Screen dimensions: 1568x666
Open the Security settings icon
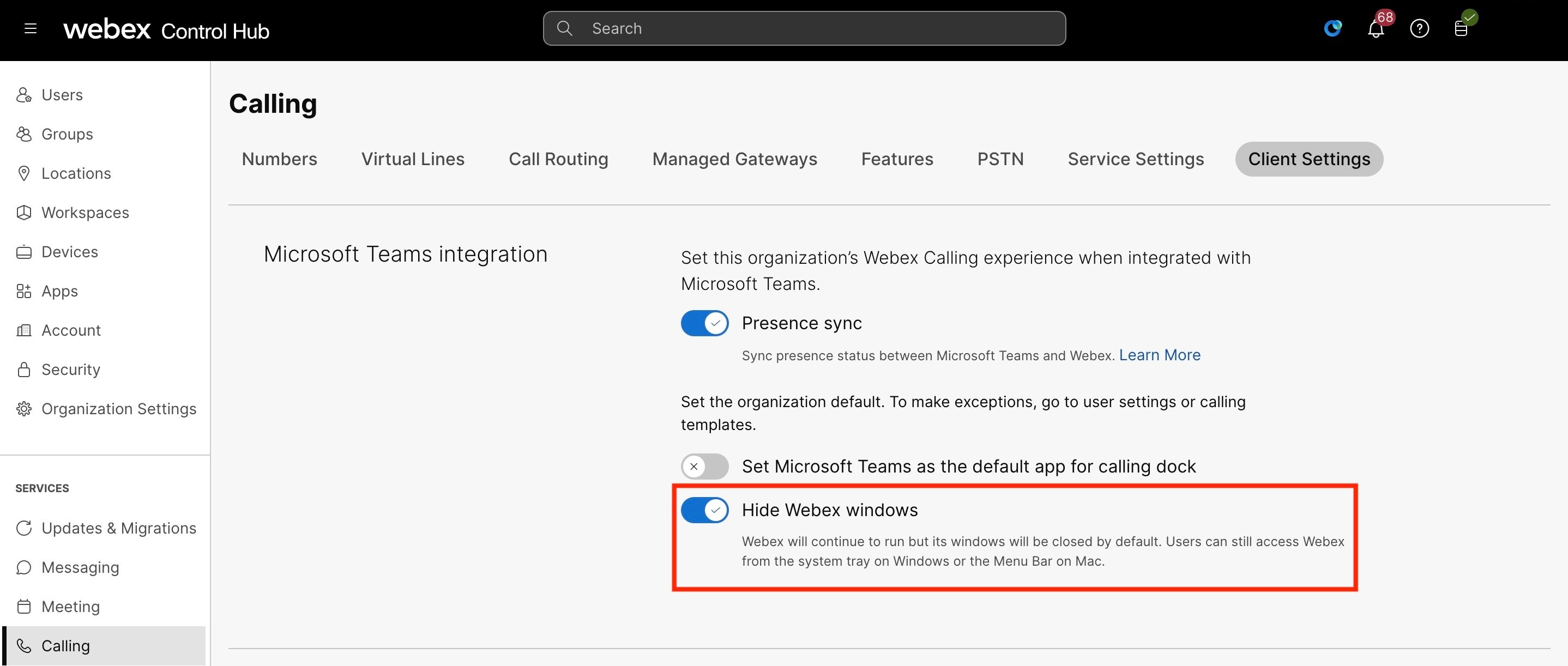[x=24, y=369]
